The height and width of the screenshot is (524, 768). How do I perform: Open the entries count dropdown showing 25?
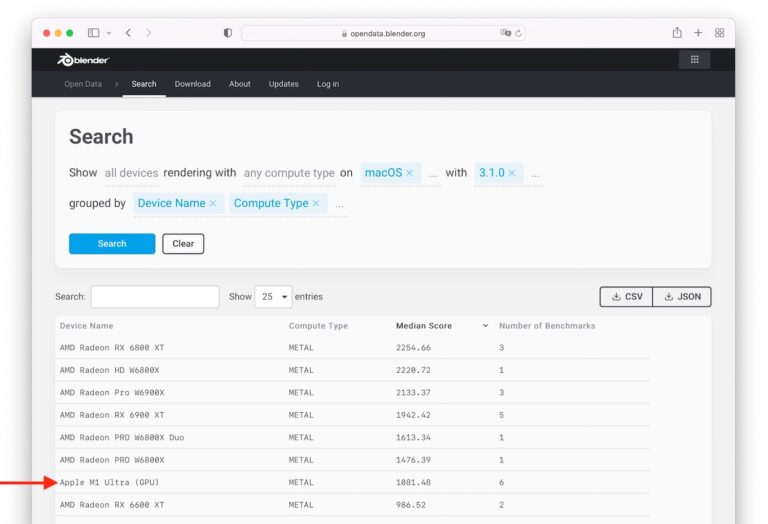(x=272, y=297)
